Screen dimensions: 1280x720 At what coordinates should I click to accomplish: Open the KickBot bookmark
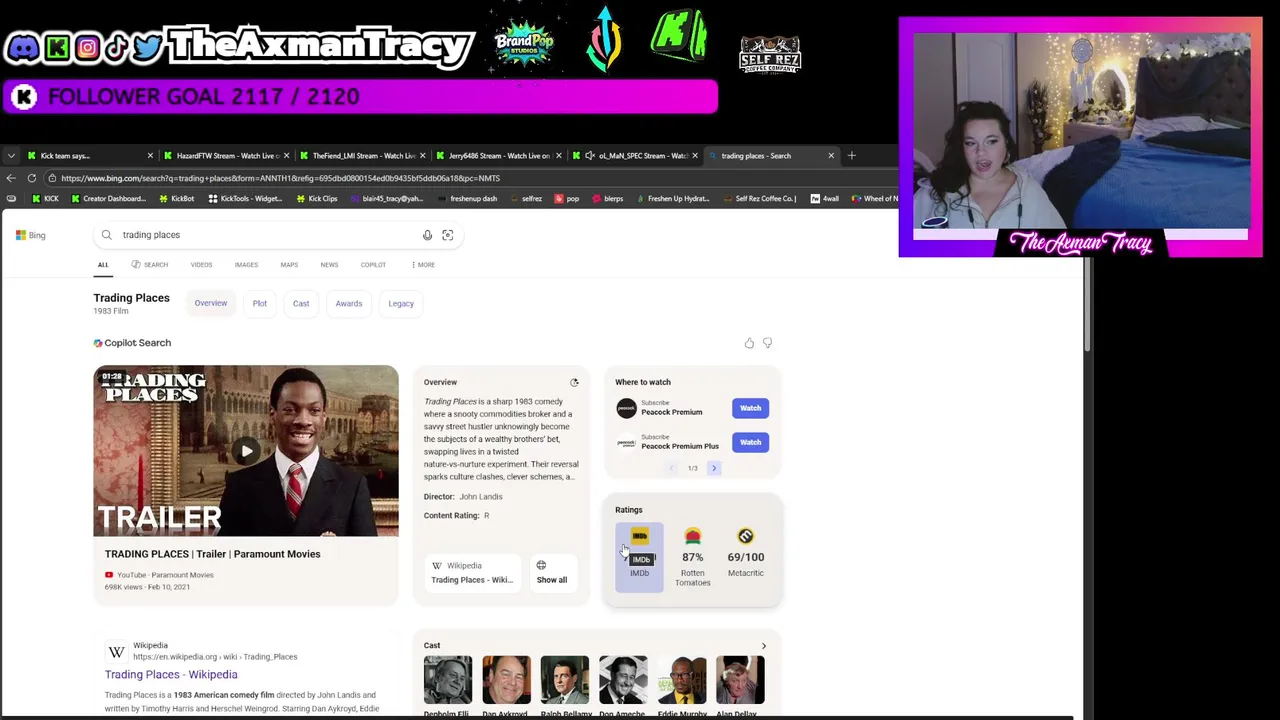pyautogui.click(x=177, y=198)
